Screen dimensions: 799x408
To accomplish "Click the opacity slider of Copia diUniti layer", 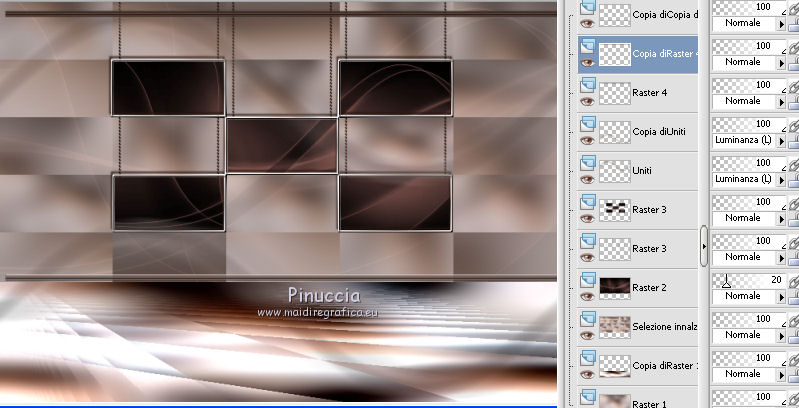I will (x=749, y=123).
